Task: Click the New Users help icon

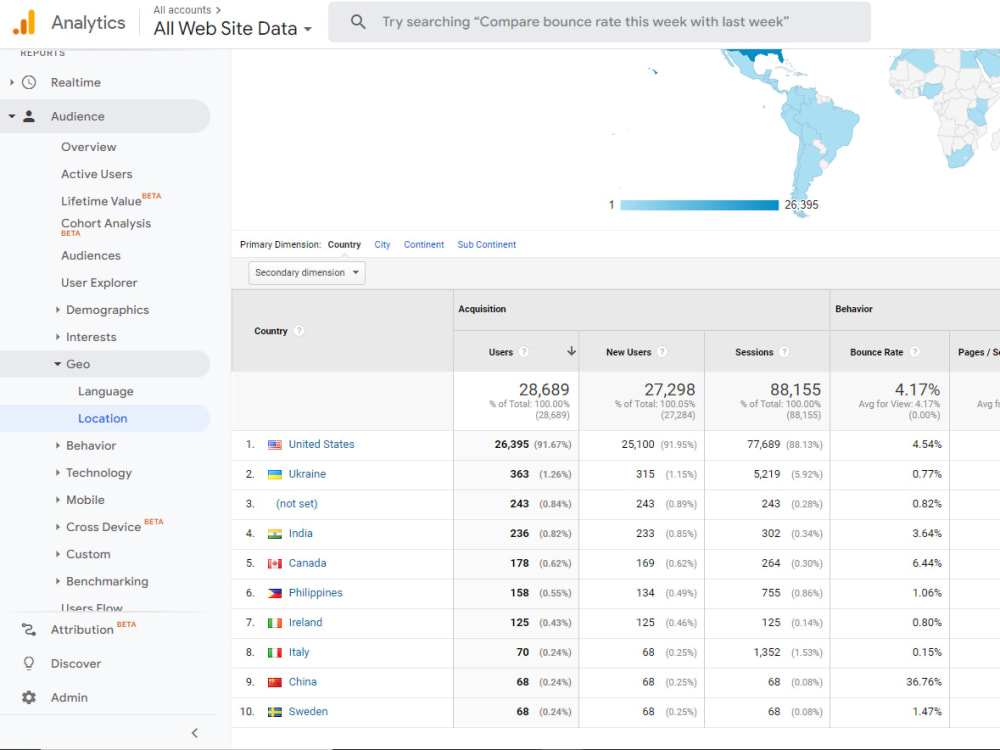Action: [x=662, y=351]
